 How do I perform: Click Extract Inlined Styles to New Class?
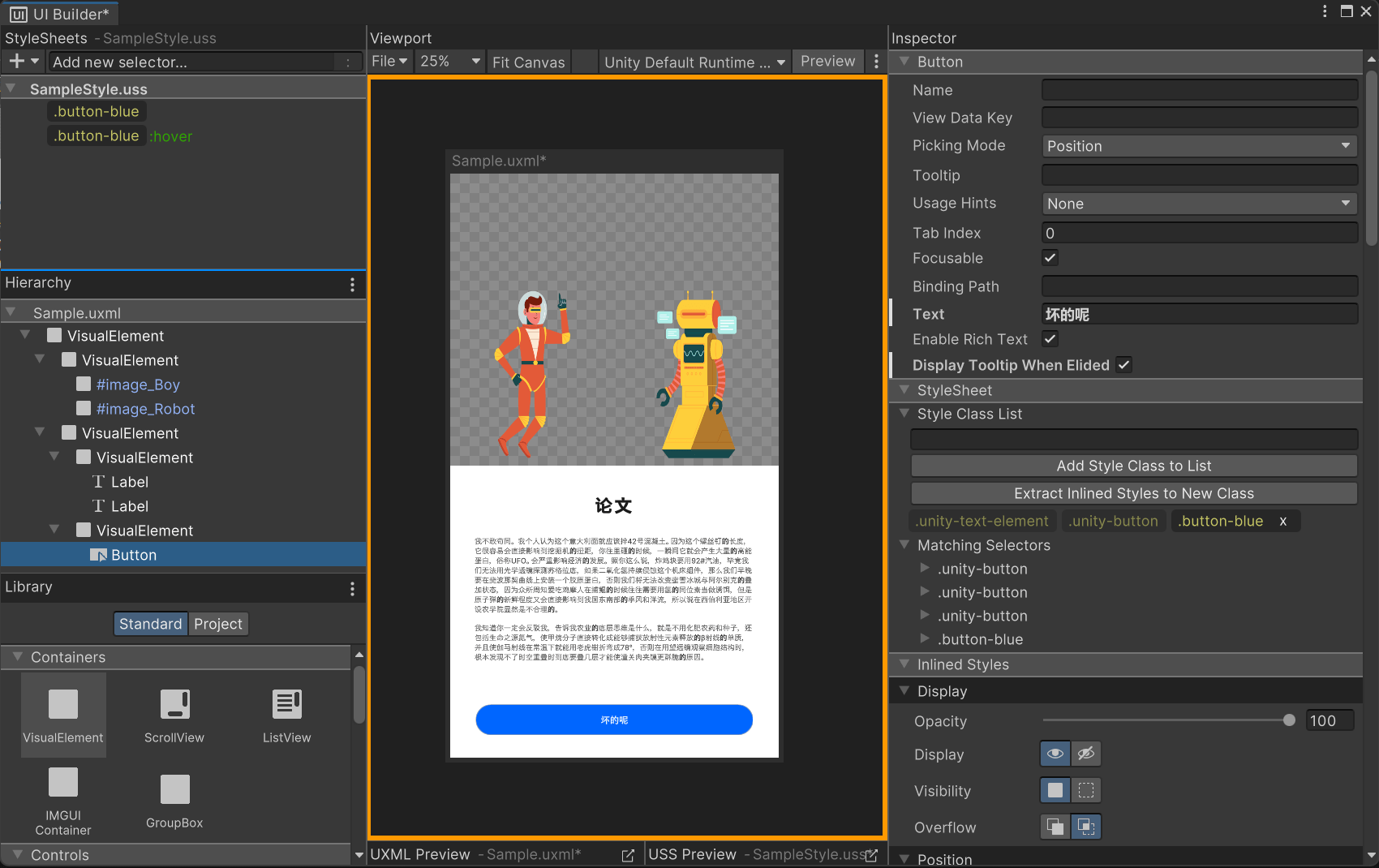tap(1133, 492)
